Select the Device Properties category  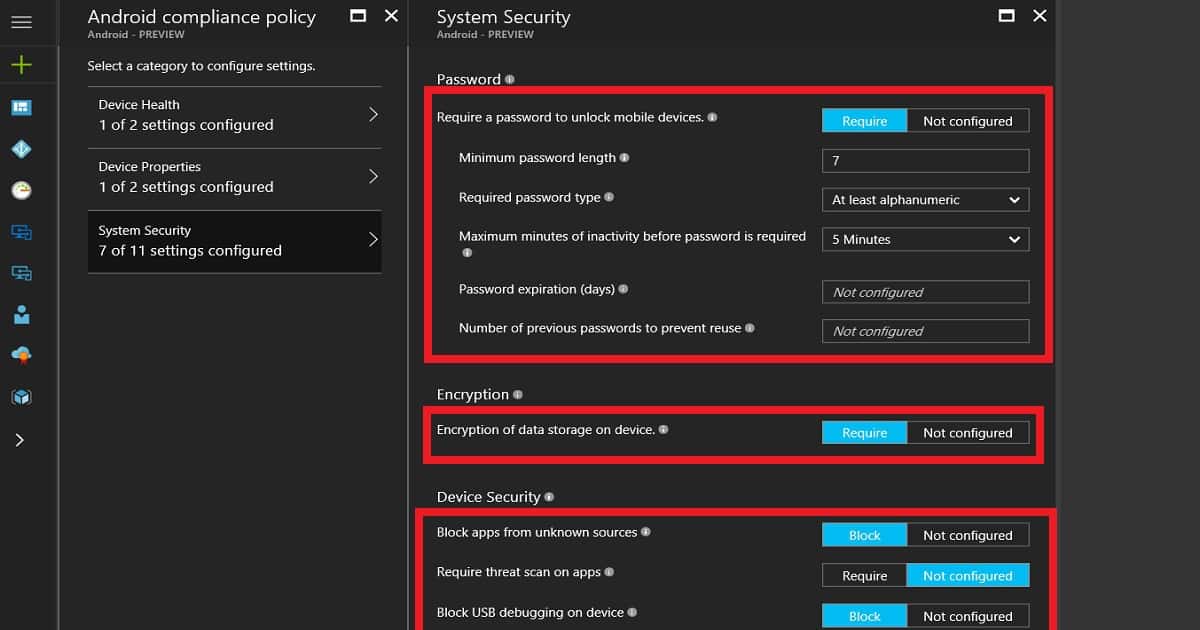pos(234,179)
